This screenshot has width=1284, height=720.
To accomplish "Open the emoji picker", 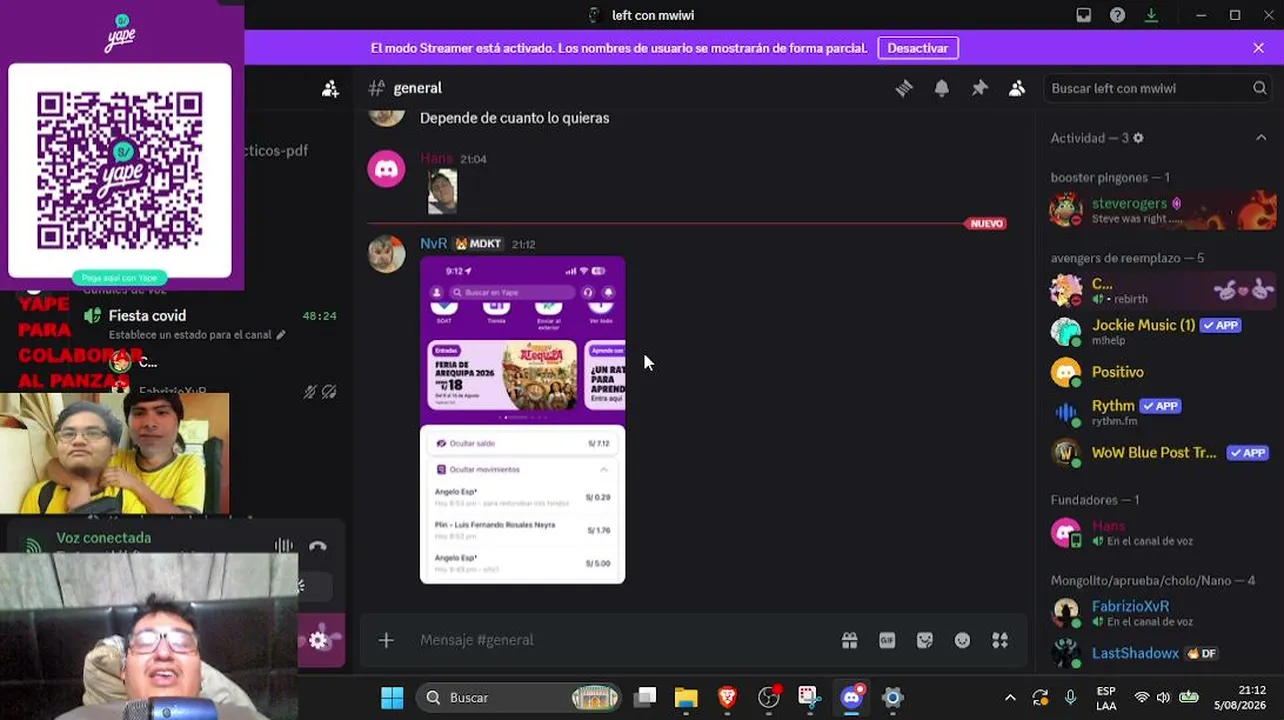I will [x=962, y=640].
